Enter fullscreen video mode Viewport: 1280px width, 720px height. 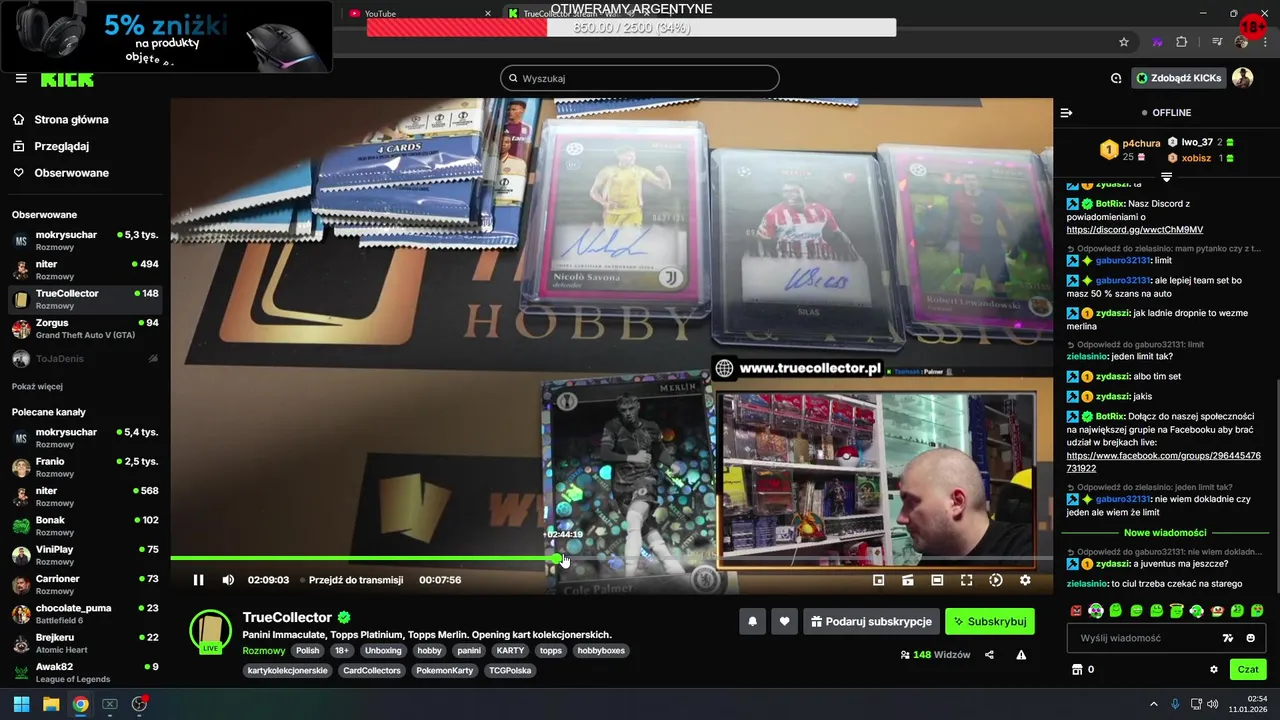(x=966, y=580)
